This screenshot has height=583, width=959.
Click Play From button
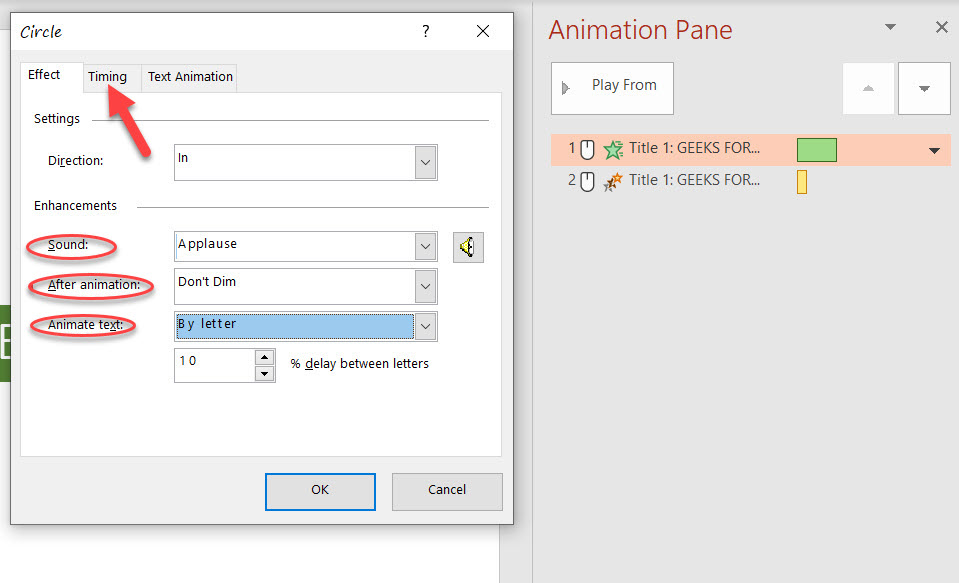coord(612,88)
